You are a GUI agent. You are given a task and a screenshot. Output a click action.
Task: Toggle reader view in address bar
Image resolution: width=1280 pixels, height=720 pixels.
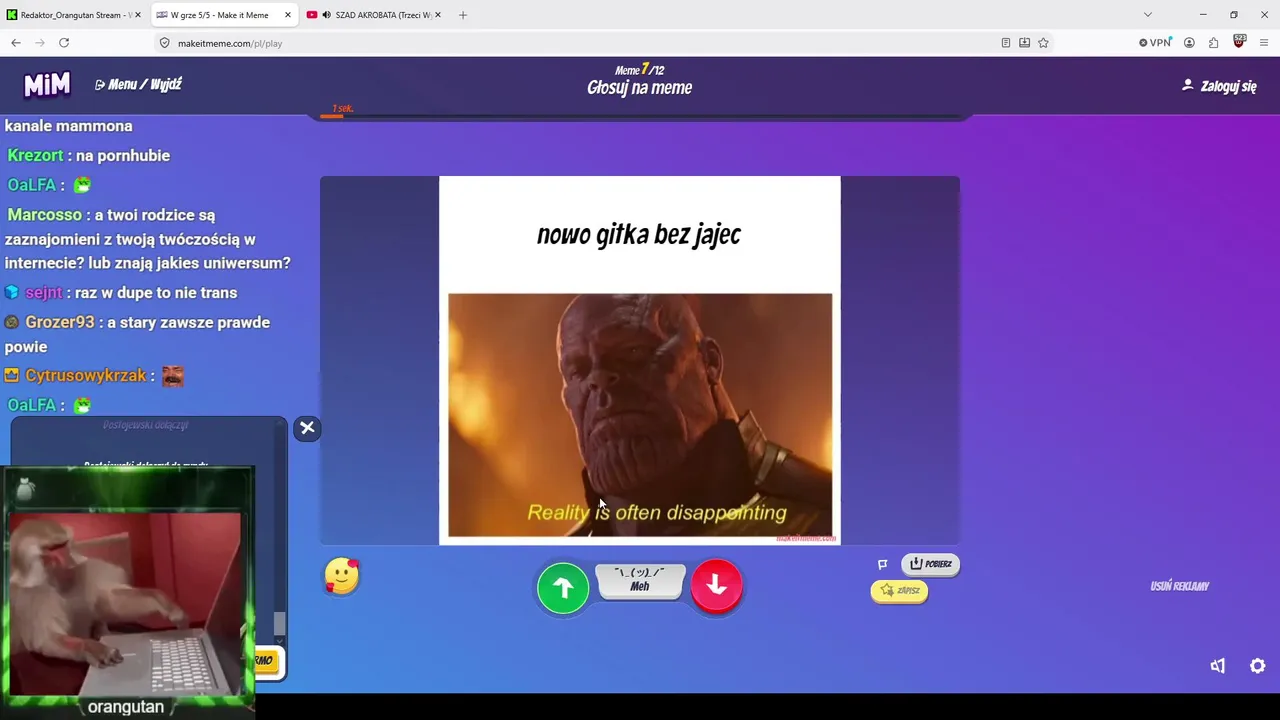[x=1006, y=43]
